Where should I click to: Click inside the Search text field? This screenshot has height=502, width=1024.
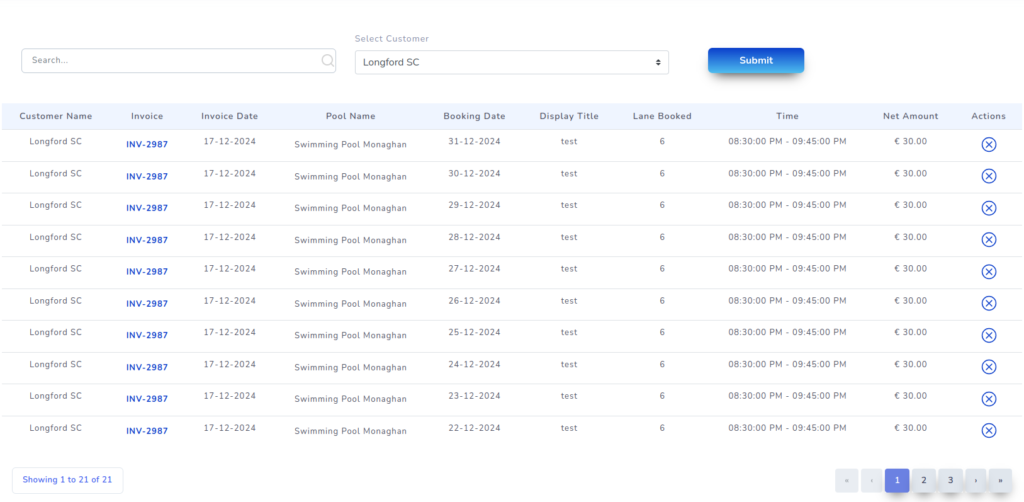[170, 61]
